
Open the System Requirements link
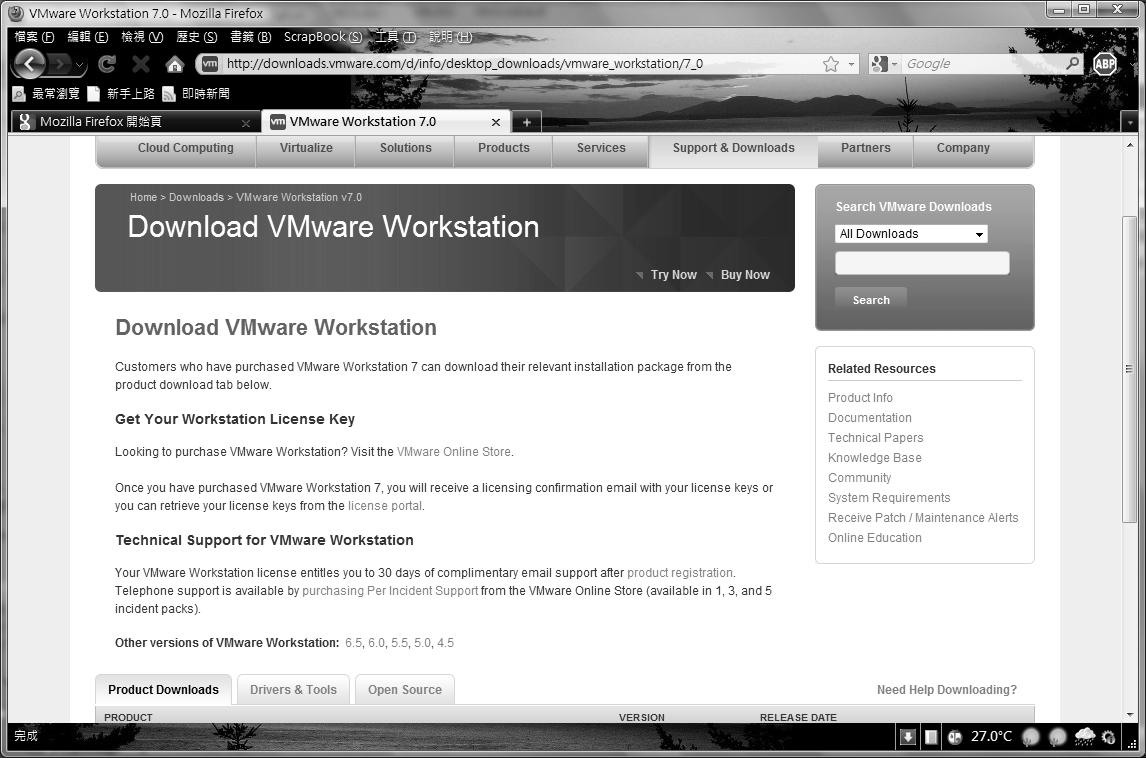[889, 498]
